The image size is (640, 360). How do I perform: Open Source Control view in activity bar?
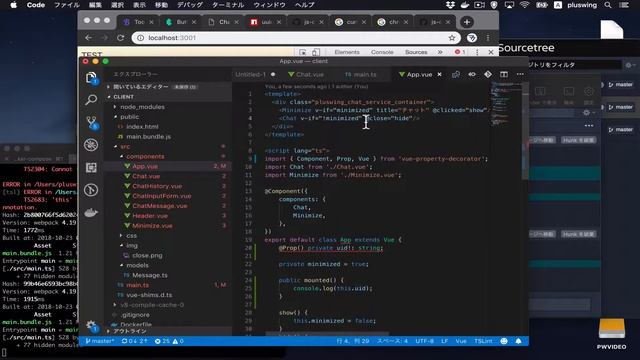91,122
